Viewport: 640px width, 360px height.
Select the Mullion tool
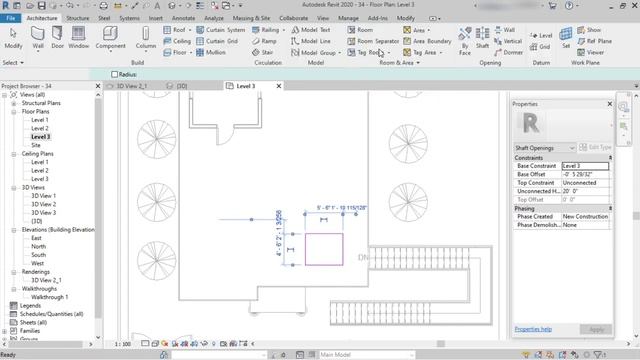coord(211,52)
